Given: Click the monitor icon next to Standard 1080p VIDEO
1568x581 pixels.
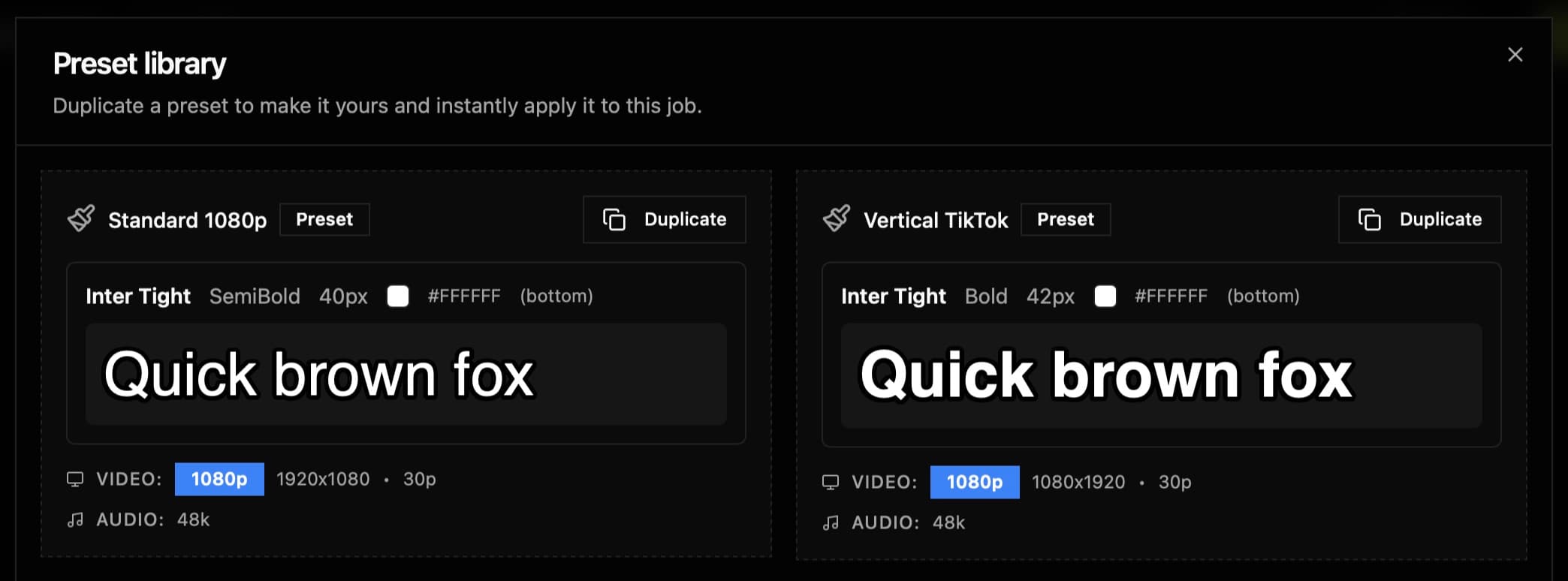Looking at the screenshot, I should [x=75, y=480].
